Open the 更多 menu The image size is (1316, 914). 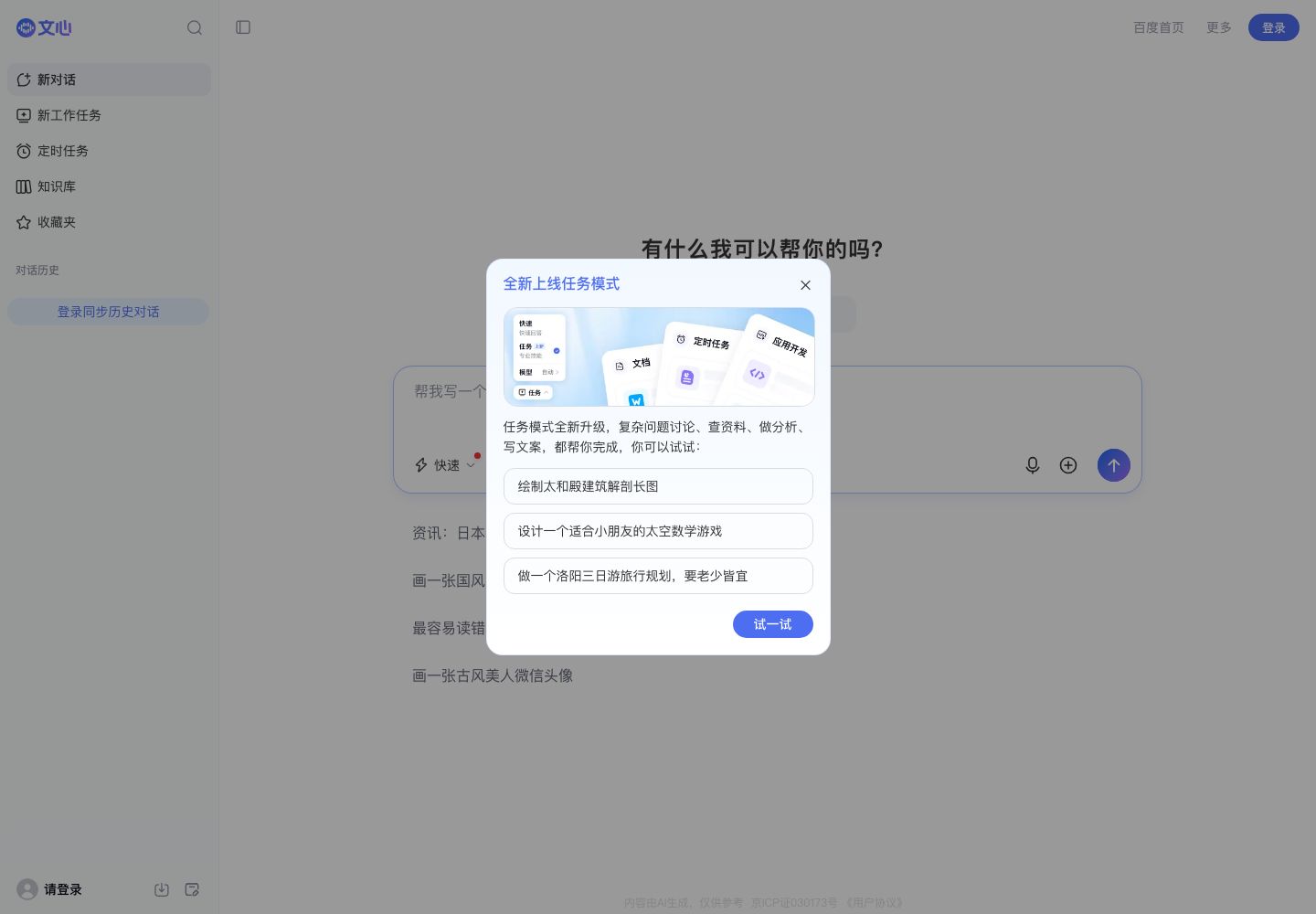pos(1218,27)
